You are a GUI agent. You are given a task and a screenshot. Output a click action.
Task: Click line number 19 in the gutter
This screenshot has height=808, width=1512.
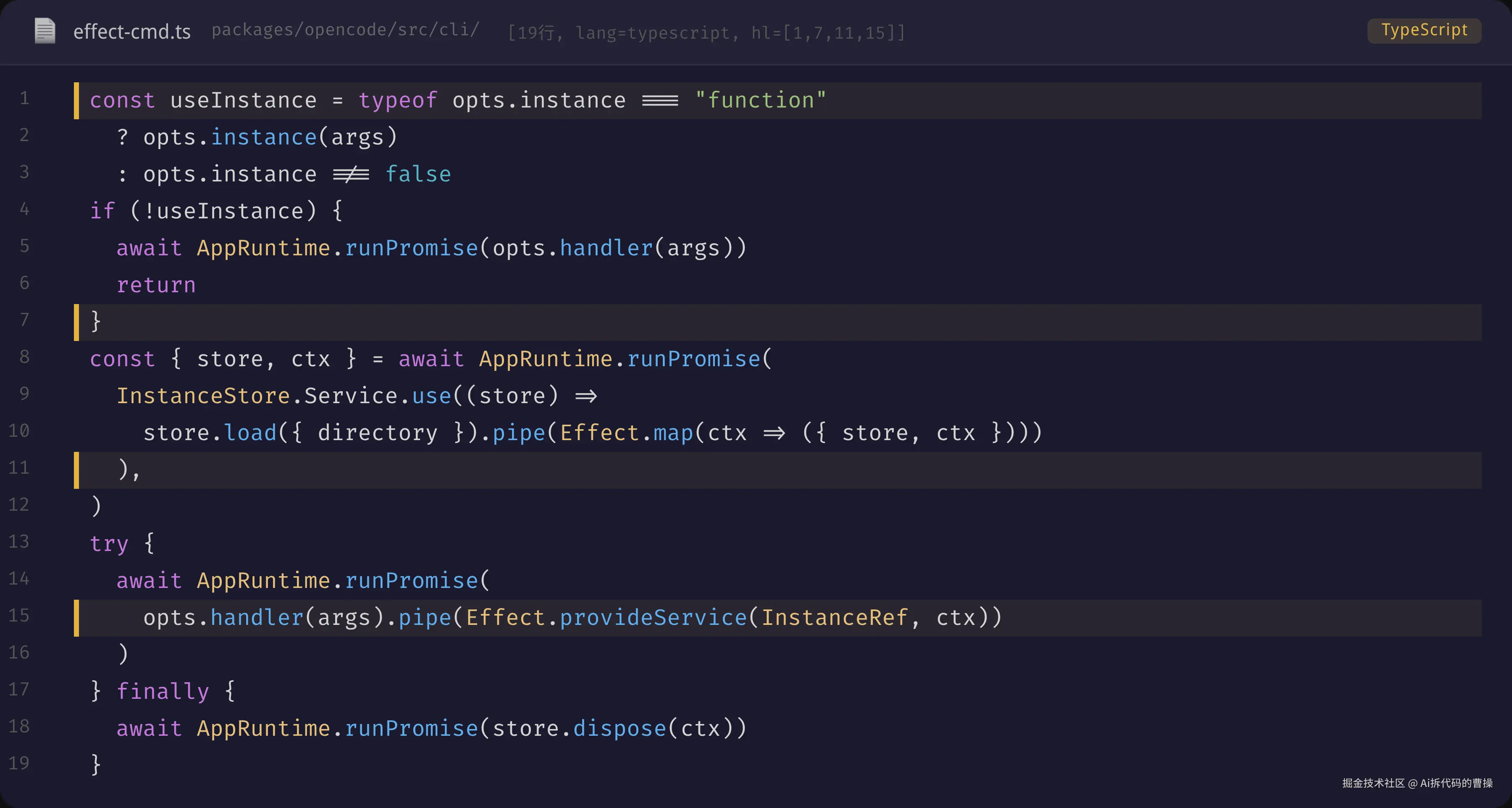(x=19, y=763)
